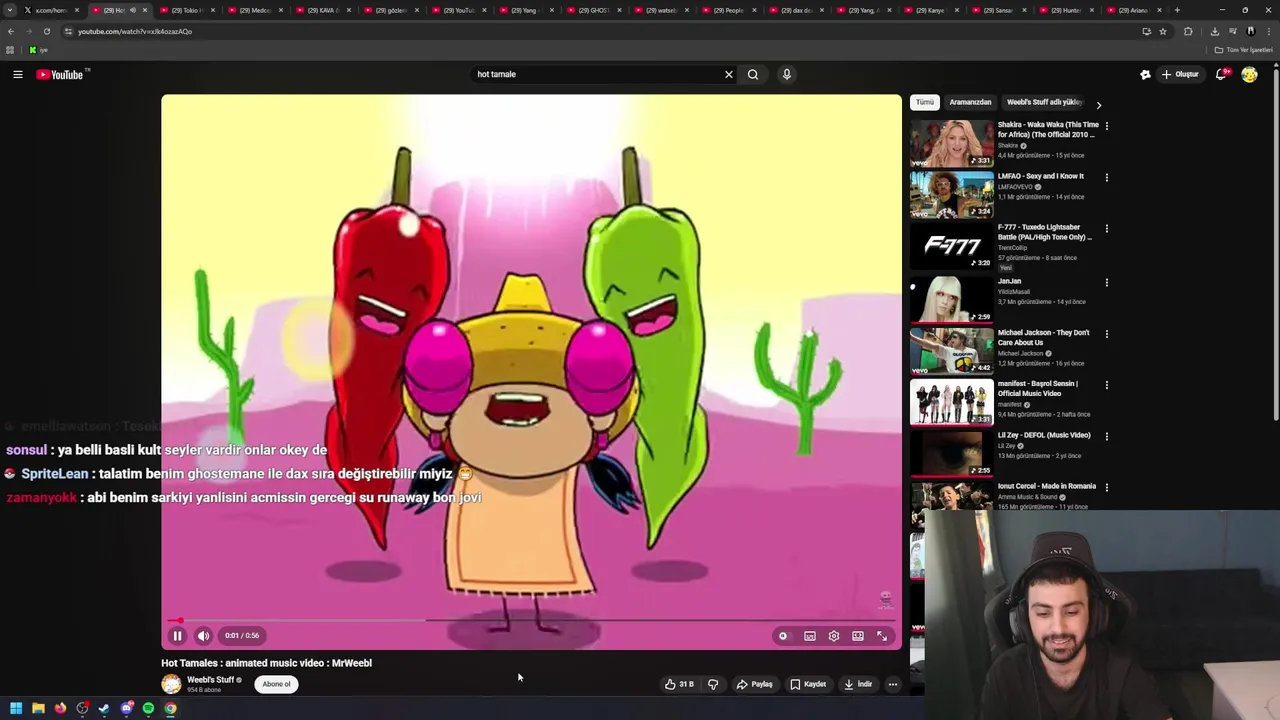Open a new browser tab
The width and height of the screenshot is (1280, 720).
(1177, 10)
